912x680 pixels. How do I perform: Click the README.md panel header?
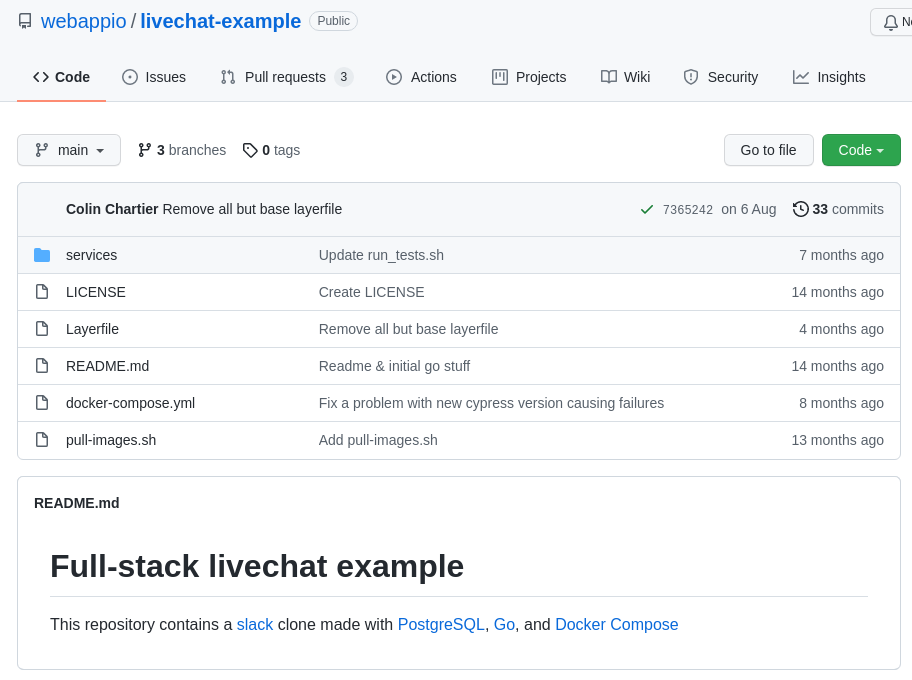pyautogui.click(x=77, y=503)
